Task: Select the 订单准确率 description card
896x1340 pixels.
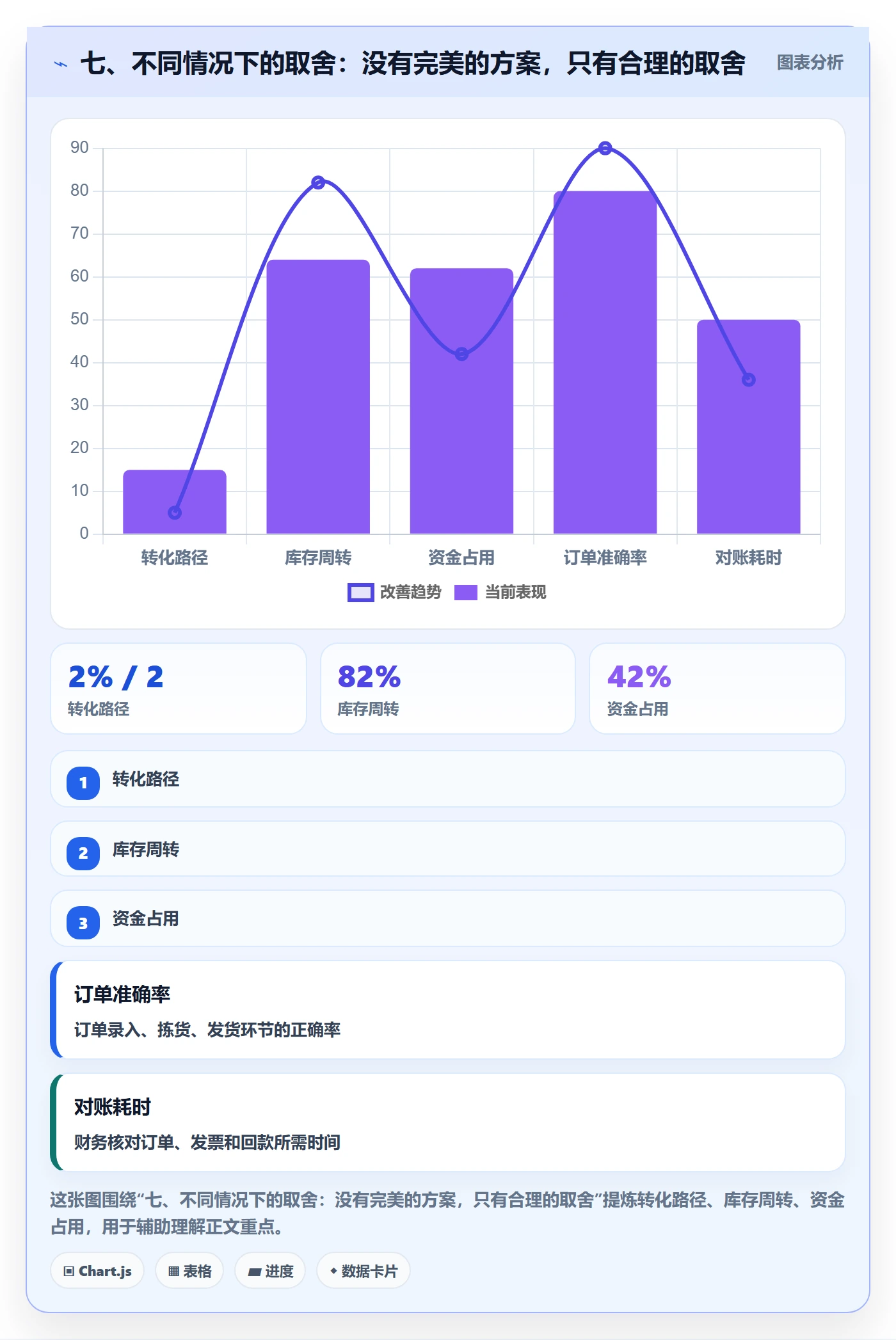Action: 448,1010
